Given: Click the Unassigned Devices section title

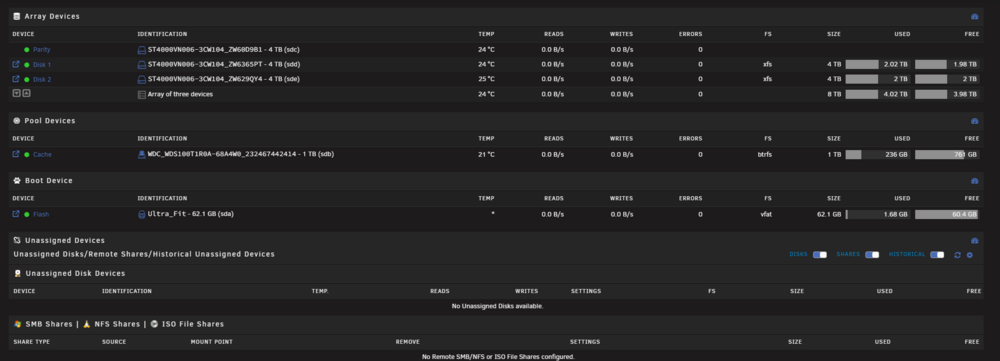Looking at the screenshot, I should (x=64, y=240).
